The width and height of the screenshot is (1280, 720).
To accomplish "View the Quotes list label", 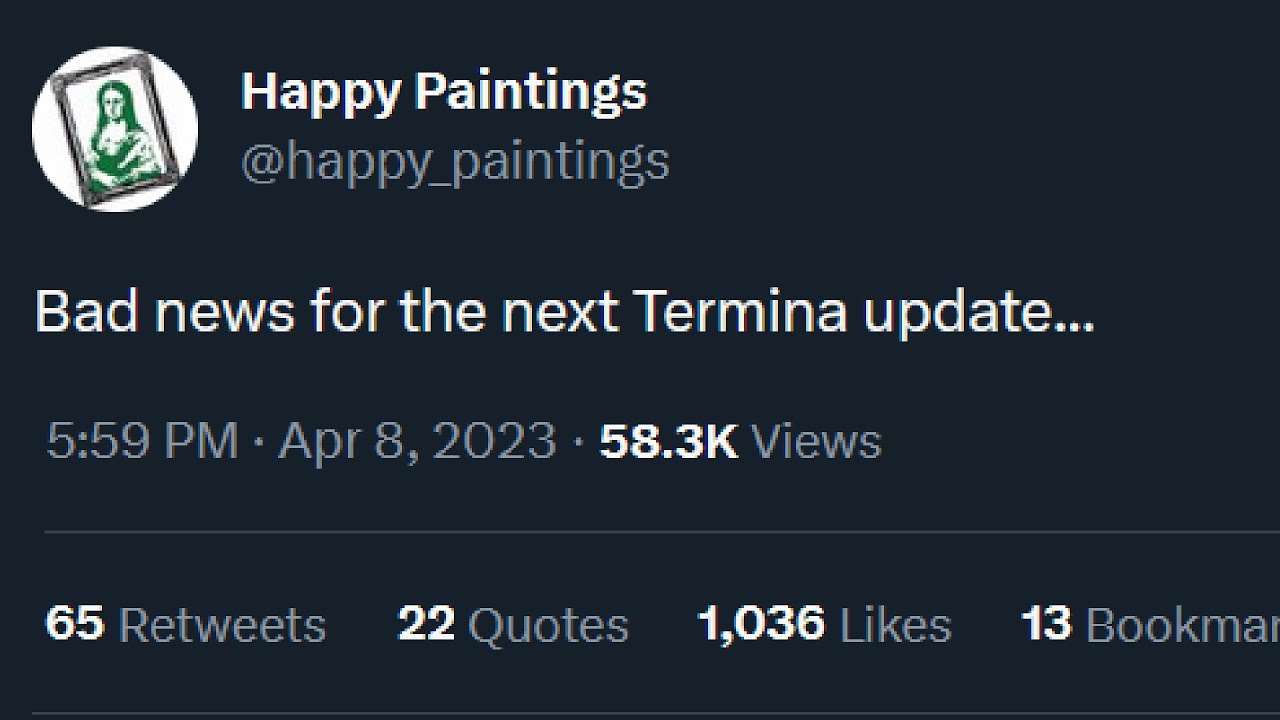I will pos(548,626).
